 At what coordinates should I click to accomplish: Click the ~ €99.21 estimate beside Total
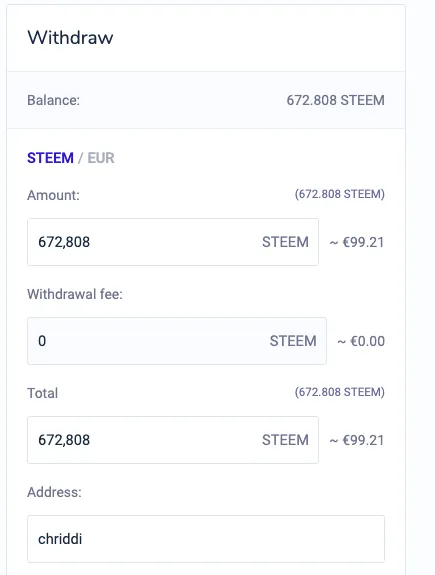tap(357, 440)
